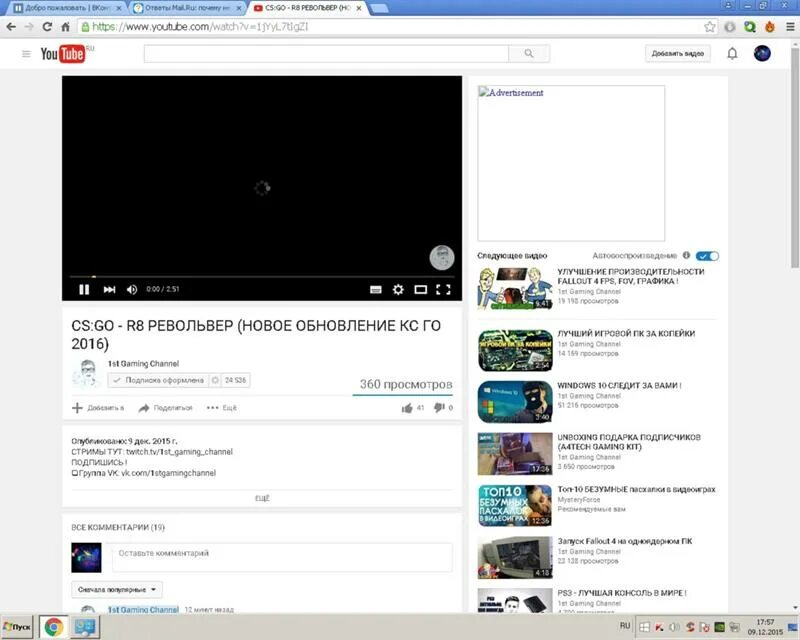The height and width of the screenshot is (640, 800).
Task: Click the 'Подписка оформлена' subscription button
Action: 158,380
